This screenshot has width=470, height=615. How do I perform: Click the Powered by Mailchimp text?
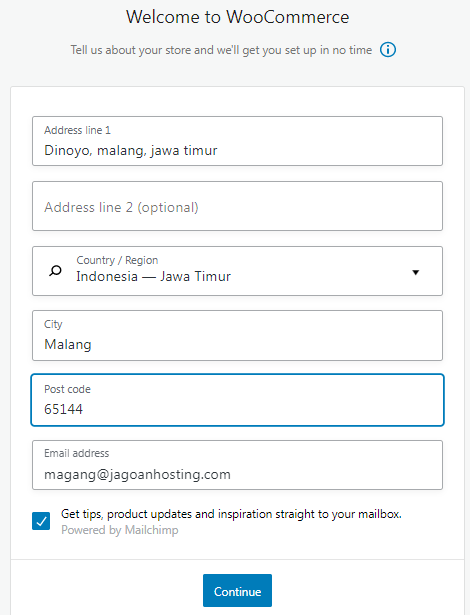pyautogui.click(x=120, y=530)
